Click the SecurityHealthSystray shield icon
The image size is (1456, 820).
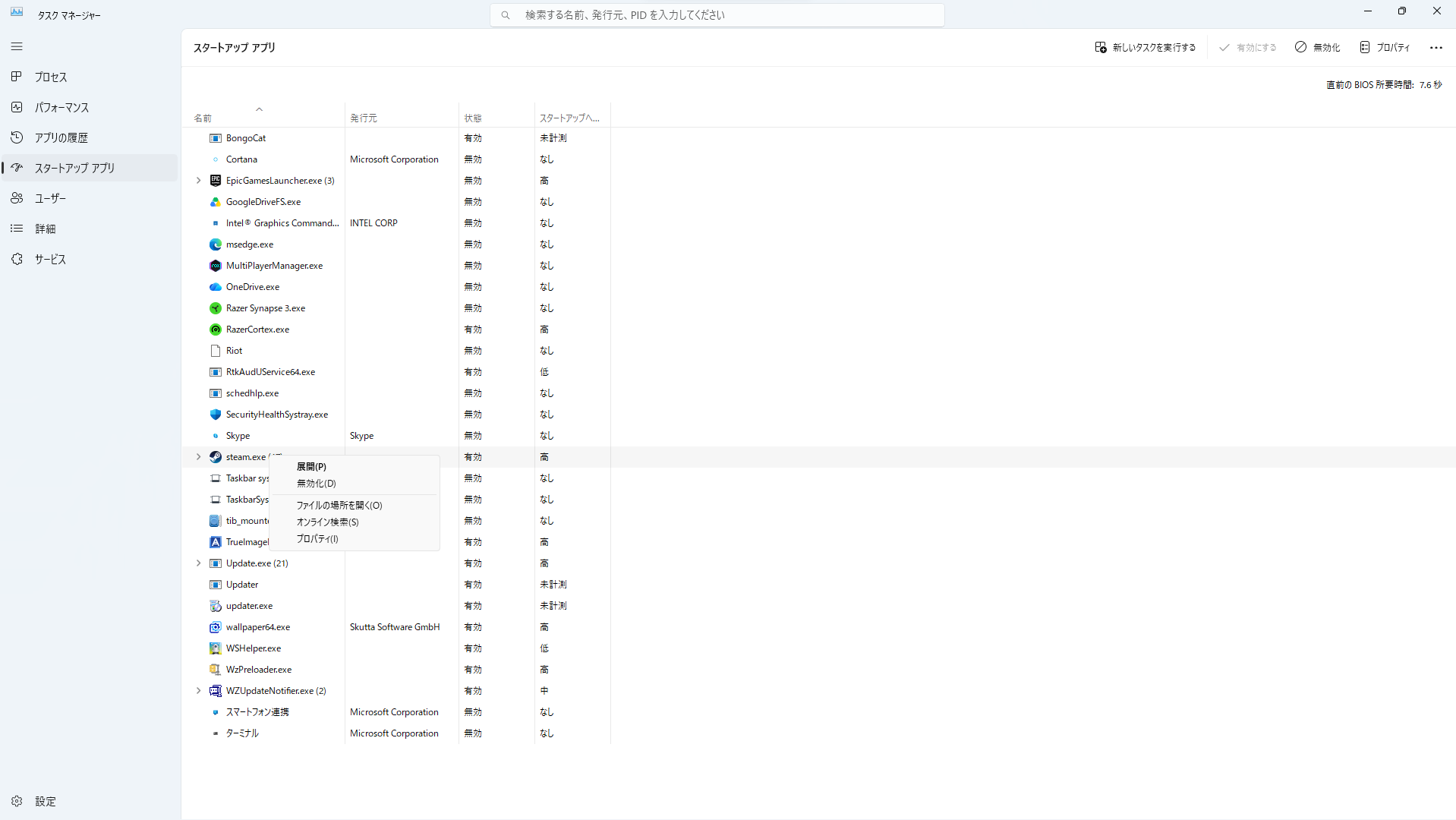216,415
